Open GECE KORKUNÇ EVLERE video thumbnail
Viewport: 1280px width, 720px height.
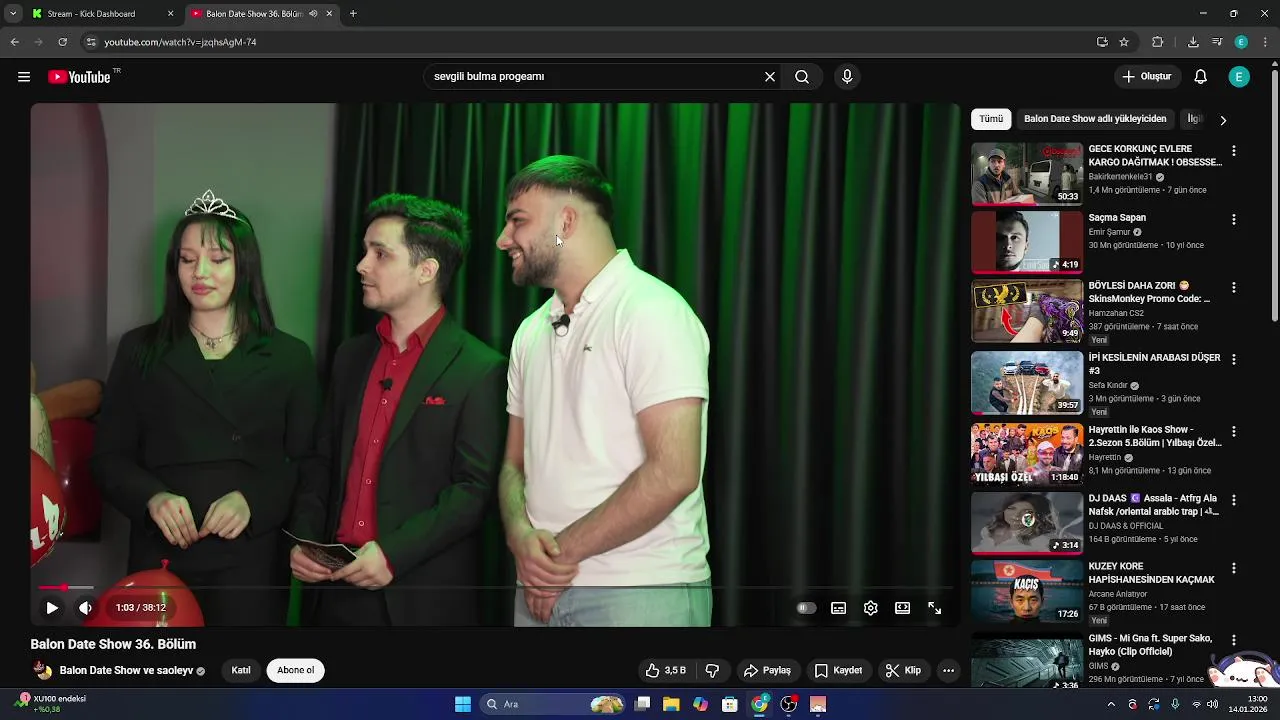tap(1027, 174)
